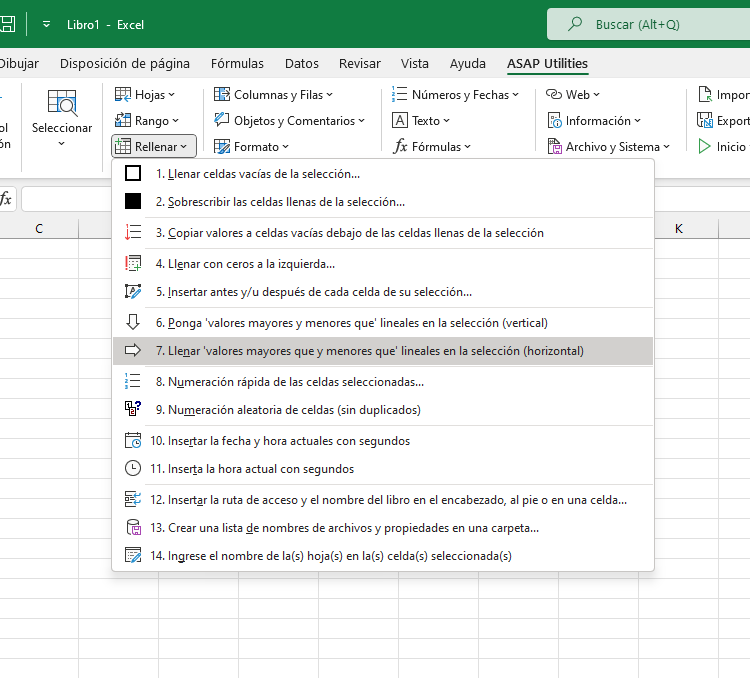Click the icon for Insertar antes y/u después
This screenshot has height=678, width=750.
point(132,291)
